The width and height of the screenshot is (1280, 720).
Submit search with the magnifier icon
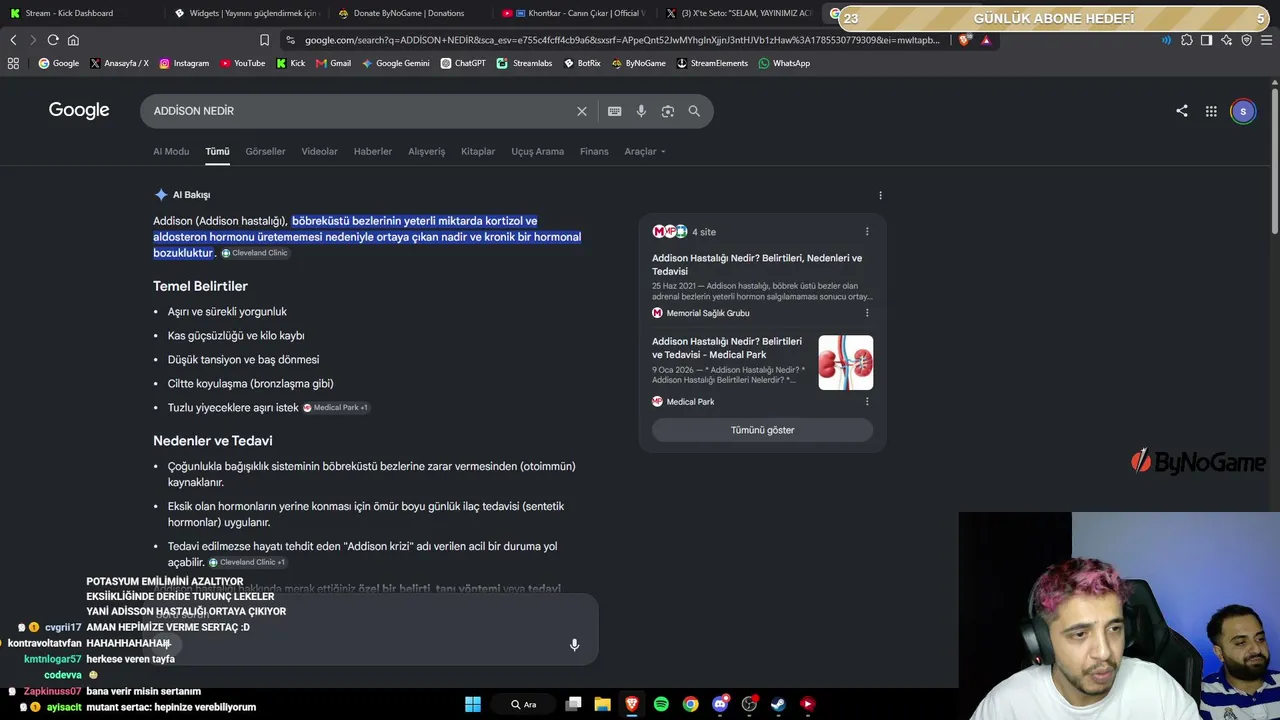tap(694, 111)
